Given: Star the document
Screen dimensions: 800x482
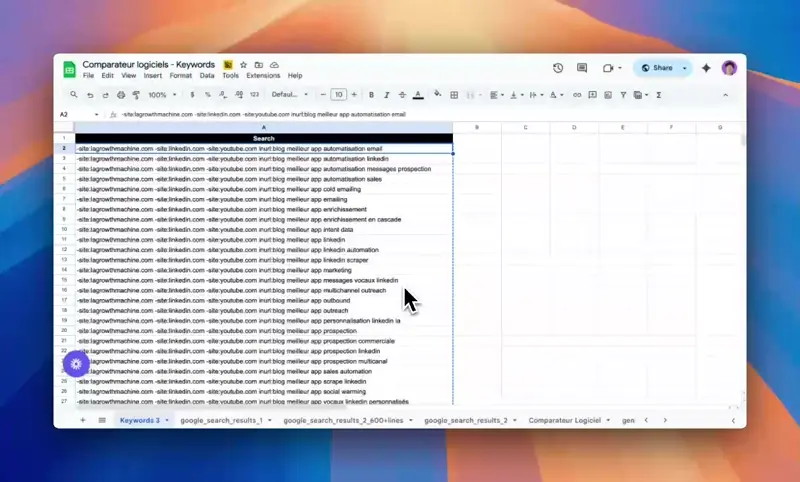Looking at the screenshot, I should pyautogui.click(x=243, y=65).
